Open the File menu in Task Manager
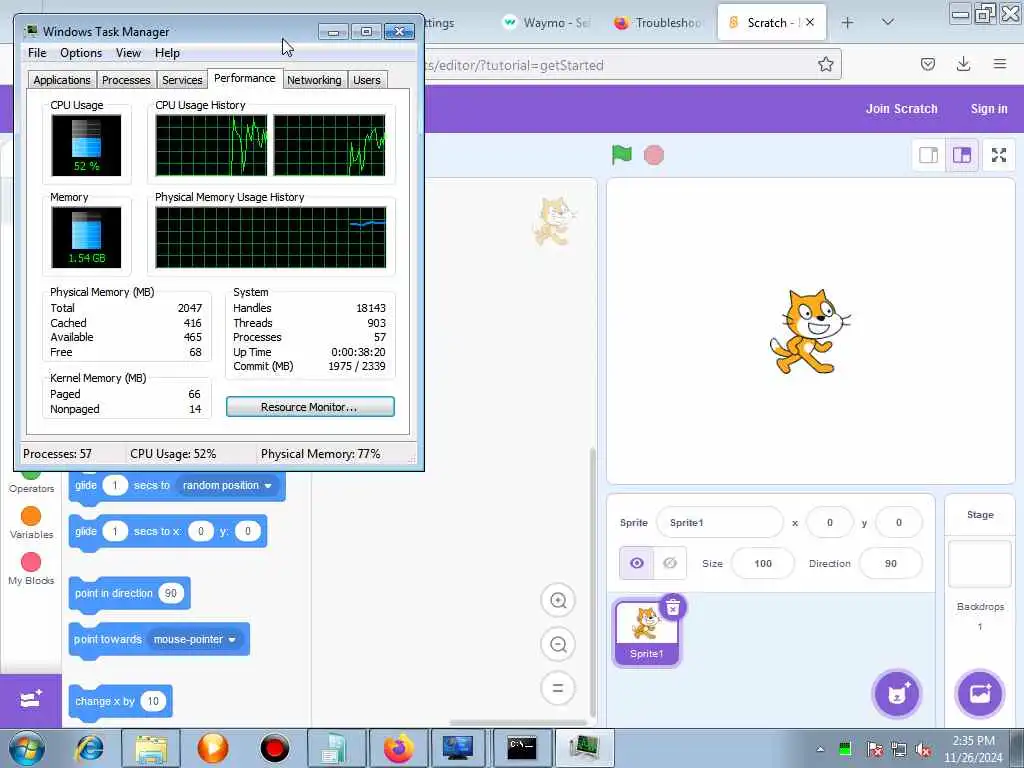Screen dimensions: 1024x768 coord(37,53)
